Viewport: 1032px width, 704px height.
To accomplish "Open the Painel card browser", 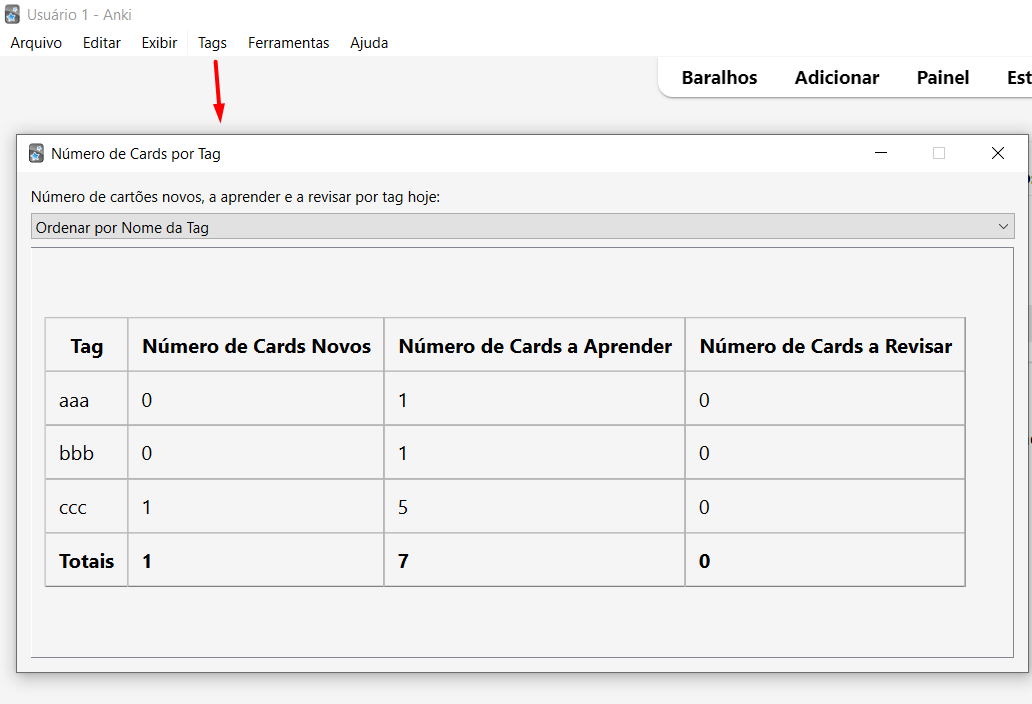I will click(x=943, y=78).
